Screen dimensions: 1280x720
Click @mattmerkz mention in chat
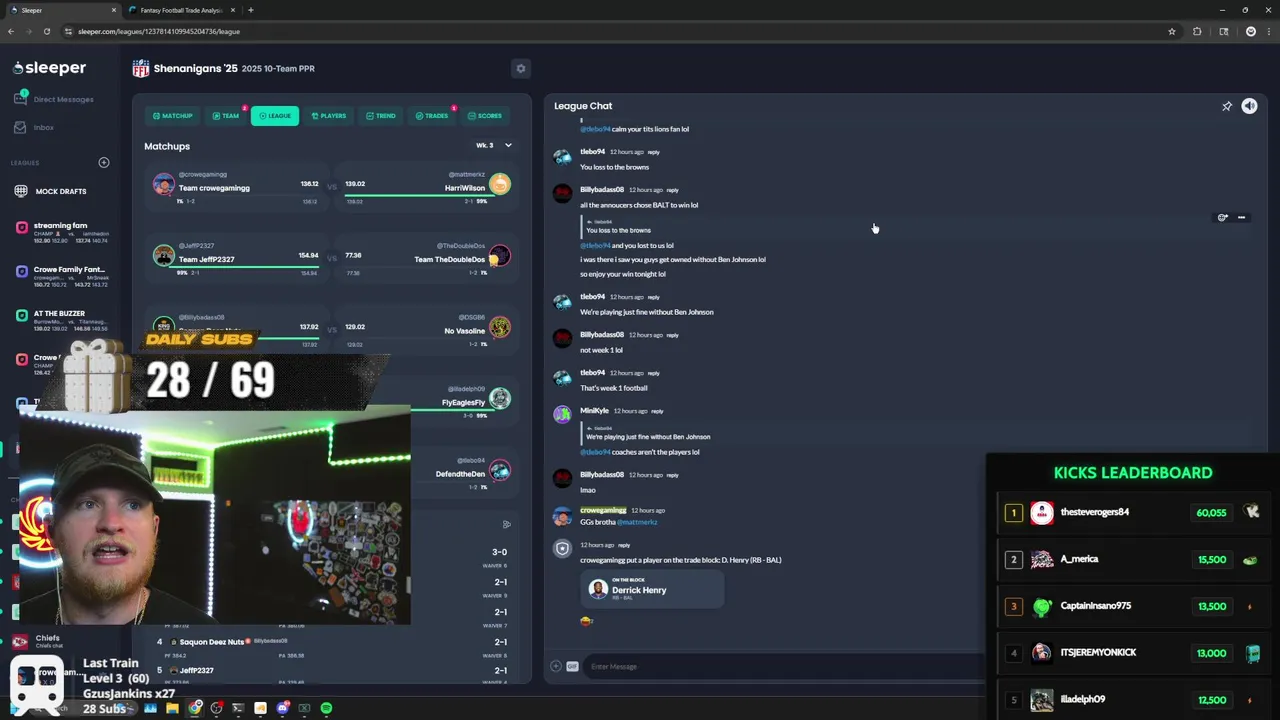(637, 522)
